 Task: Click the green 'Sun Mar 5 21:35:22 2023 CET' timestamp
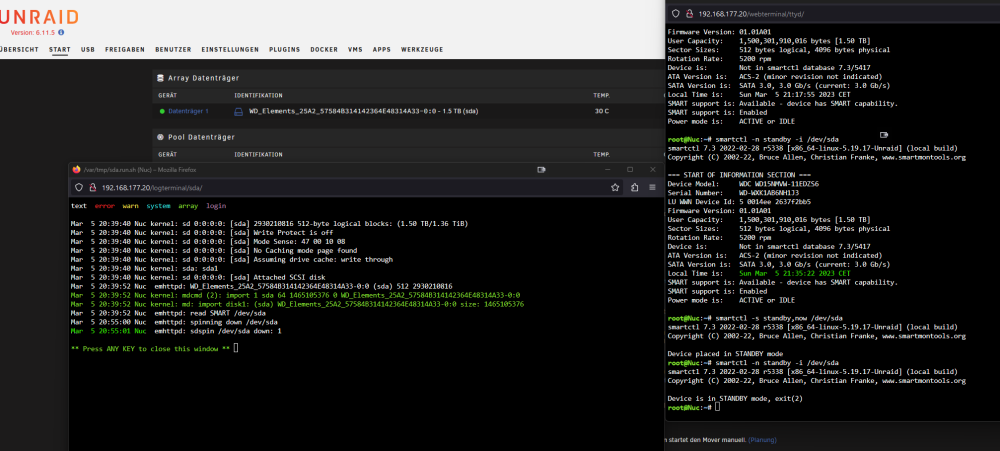[x=794, y=273]
